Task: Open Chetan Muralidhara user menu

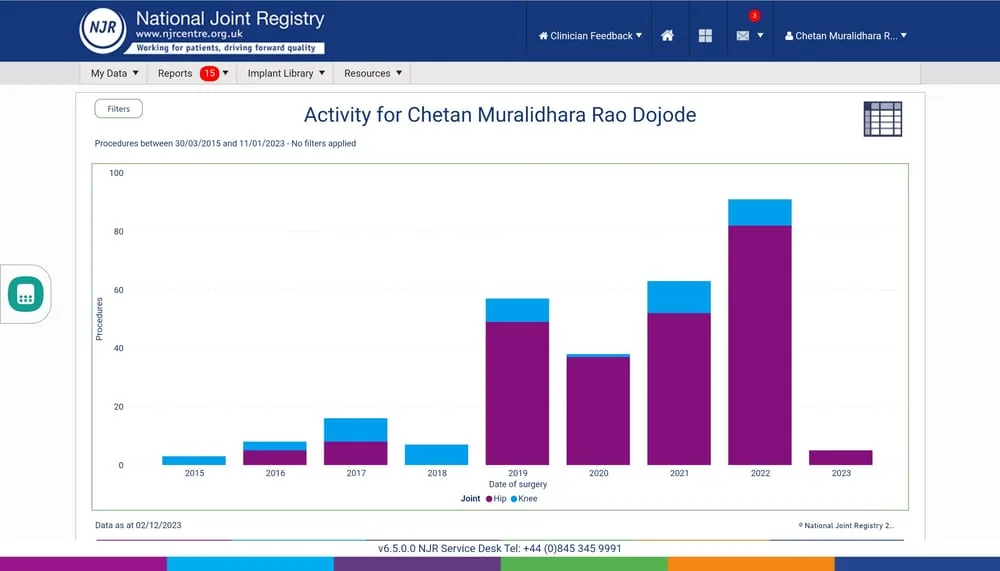Action: tap(846, 36)
